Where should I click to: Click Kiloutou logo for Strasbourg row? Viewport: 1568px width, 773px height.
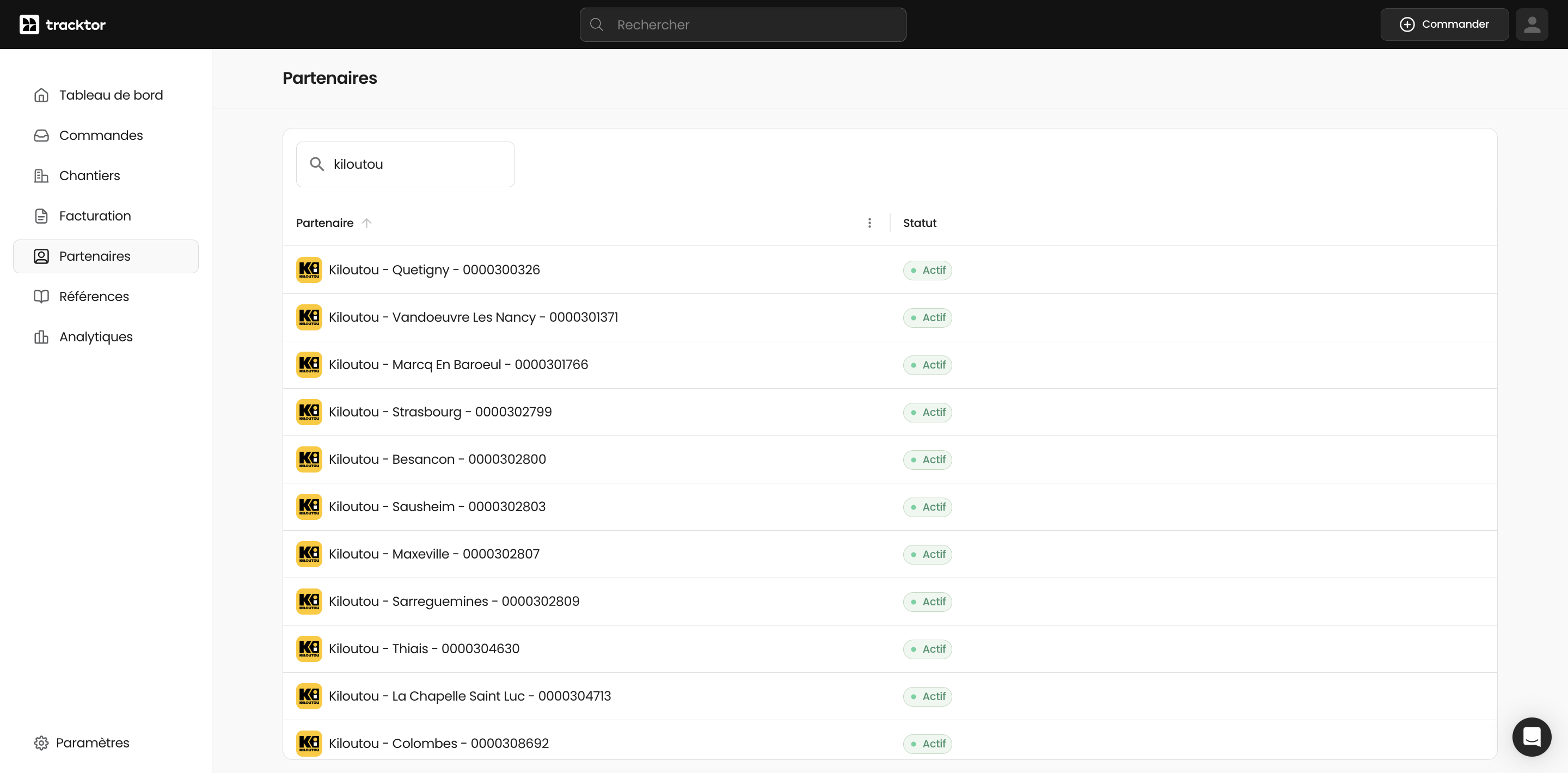pyautogui.click(x=309, y=412)
